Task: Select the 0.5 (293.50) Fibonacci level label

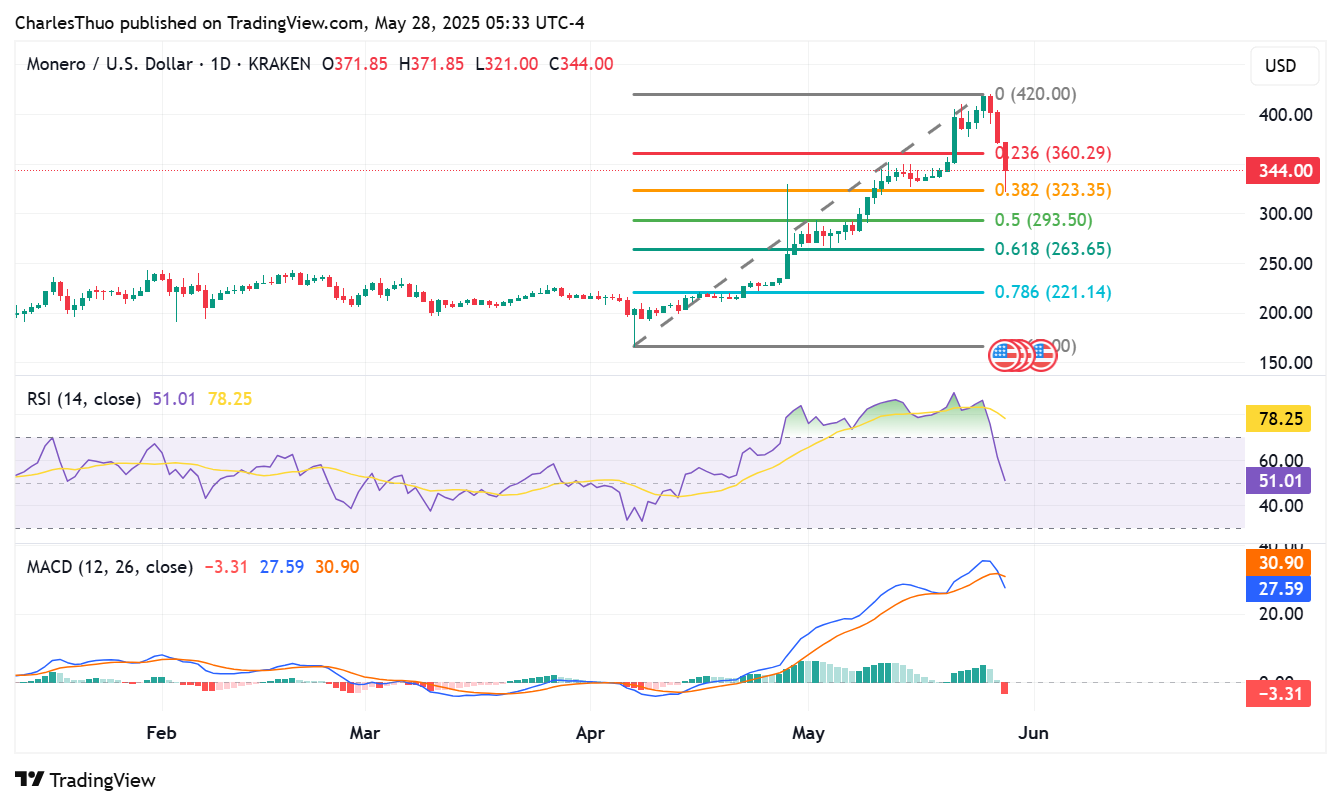Action: tap(1043, 220)
